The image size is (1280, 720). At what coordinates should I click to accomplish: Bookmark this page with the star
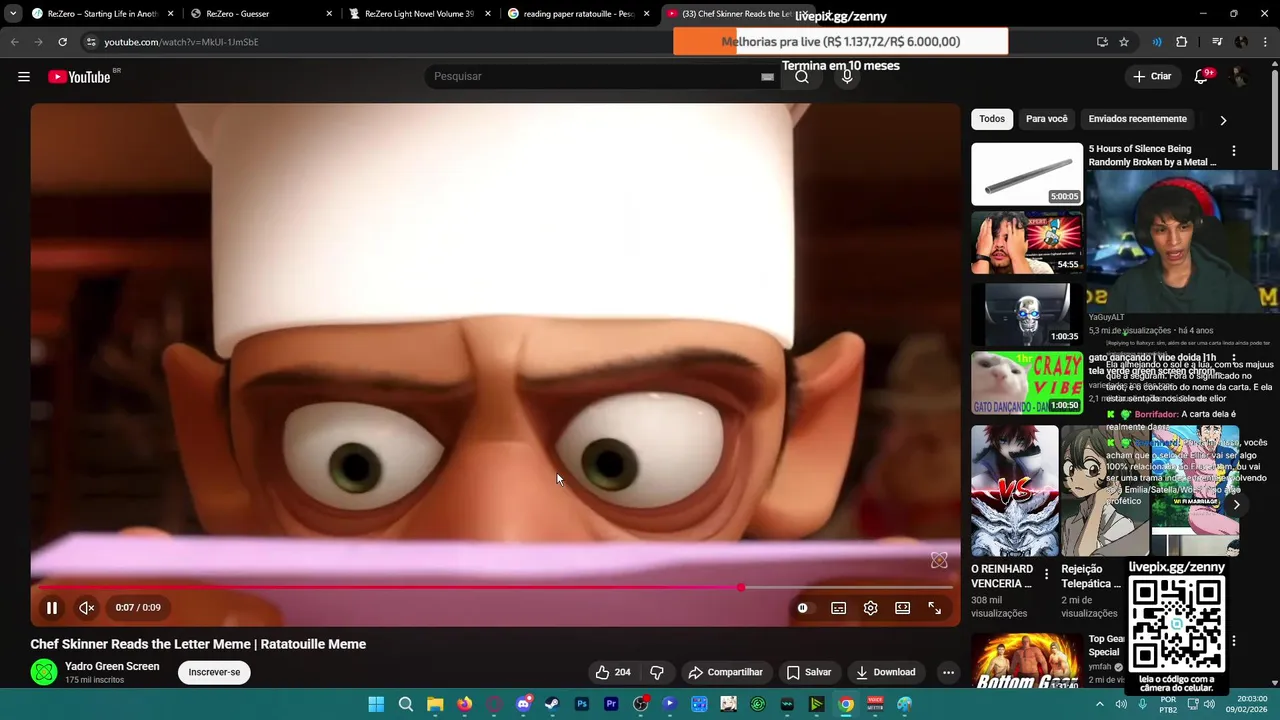click(1124, 42)
